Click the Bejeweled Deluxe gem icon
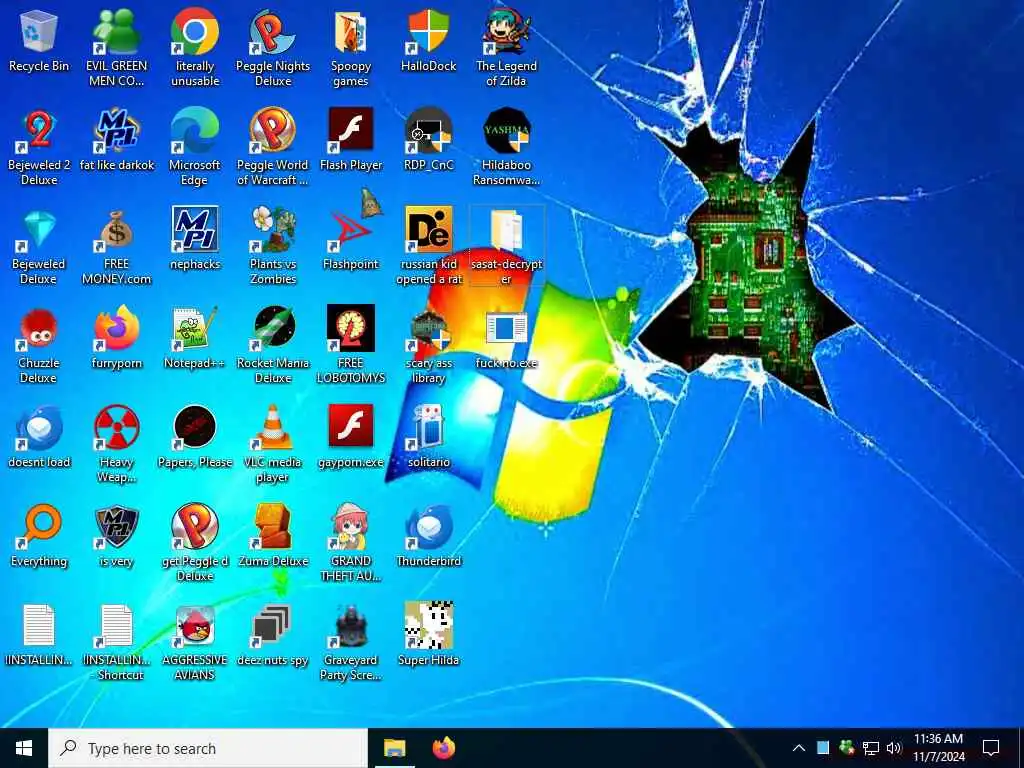This screenshot has height=768, width=1024. tap(39, 246)
